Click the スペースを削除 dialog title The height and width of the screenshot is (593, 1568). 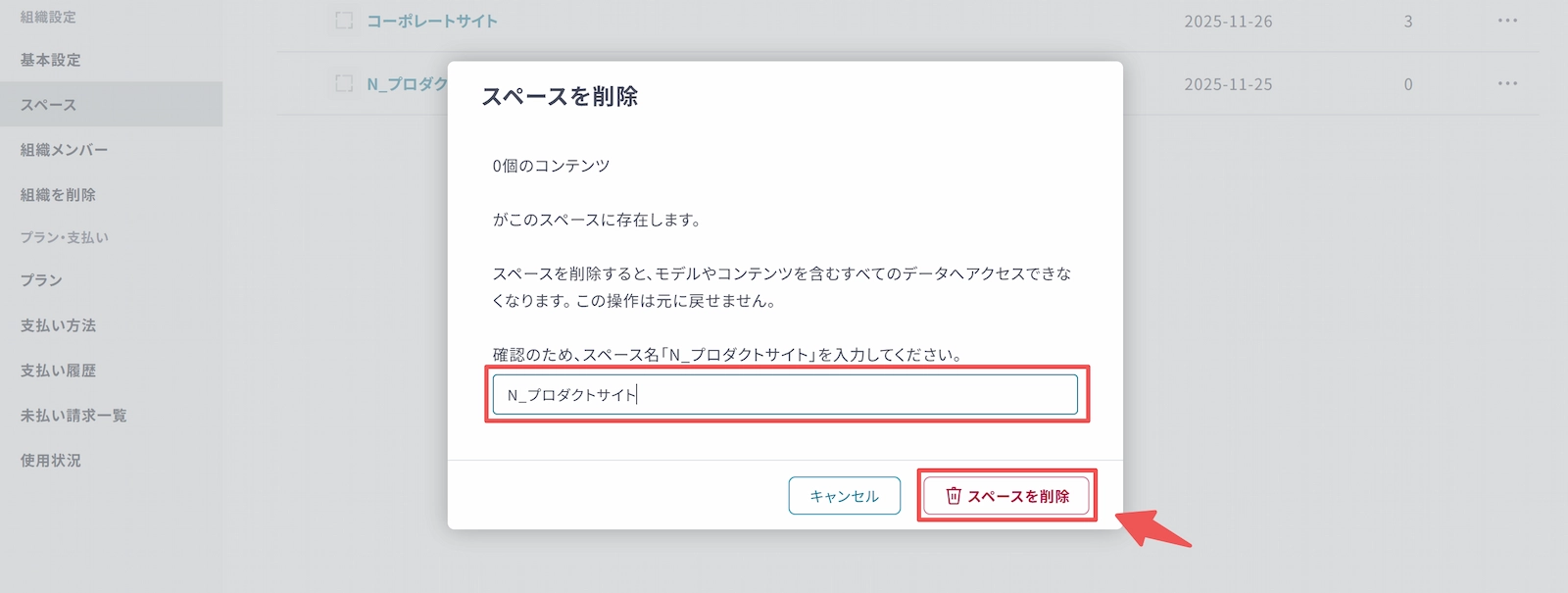pos(560,96)
